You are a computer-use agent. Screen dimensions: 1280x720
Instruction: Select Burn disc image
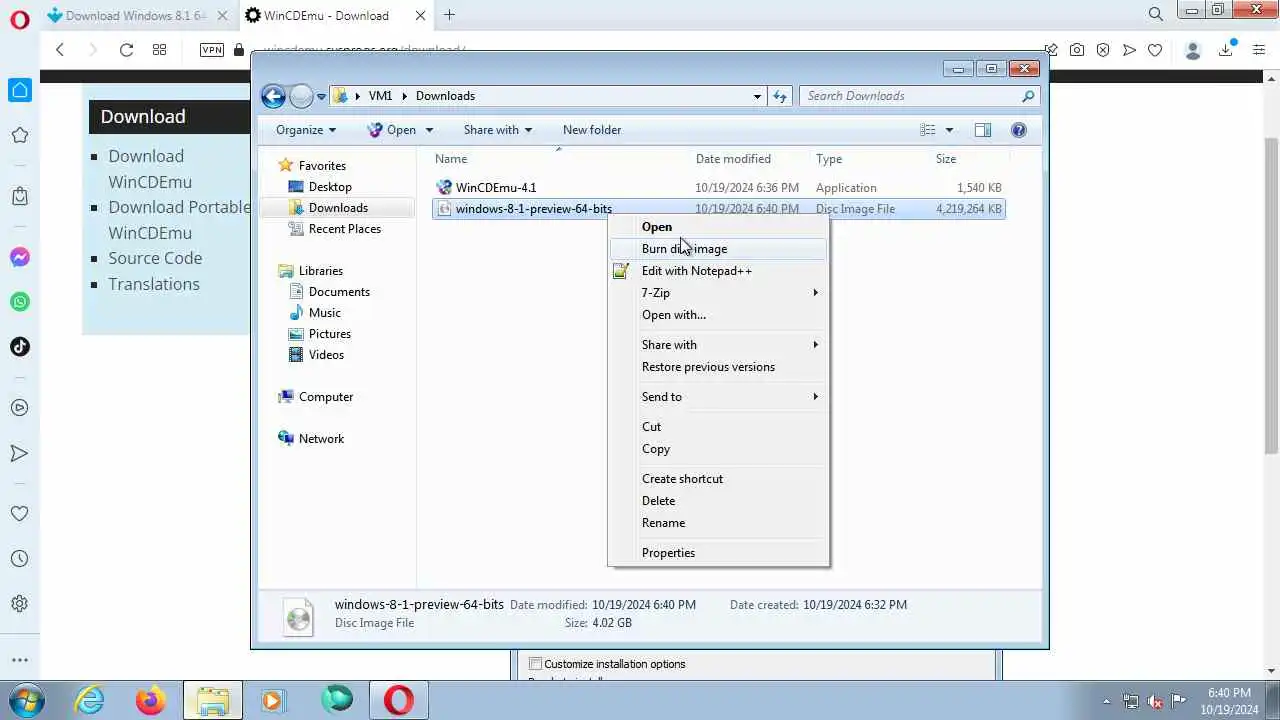[718, 249]
